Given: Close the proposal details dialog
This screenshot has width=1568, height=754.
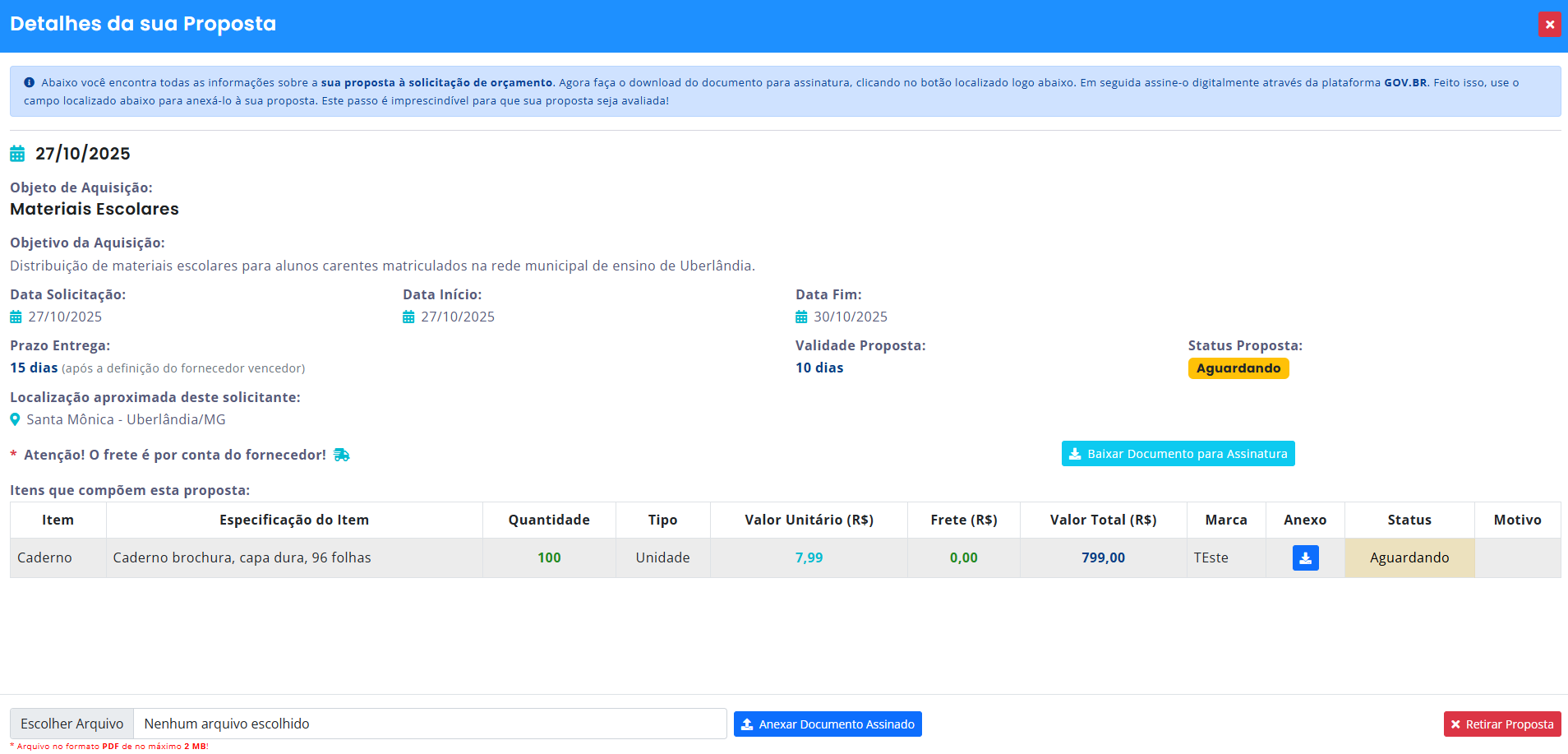Looking at the screenshot, I should [x=1549, y=25].
